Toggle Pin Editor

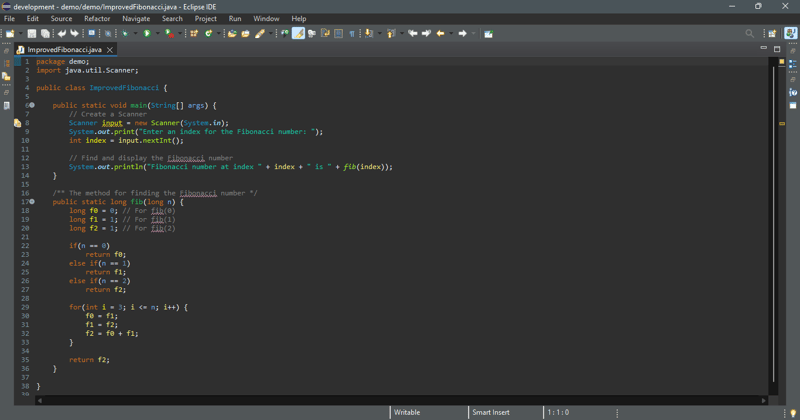pos(488,34)
